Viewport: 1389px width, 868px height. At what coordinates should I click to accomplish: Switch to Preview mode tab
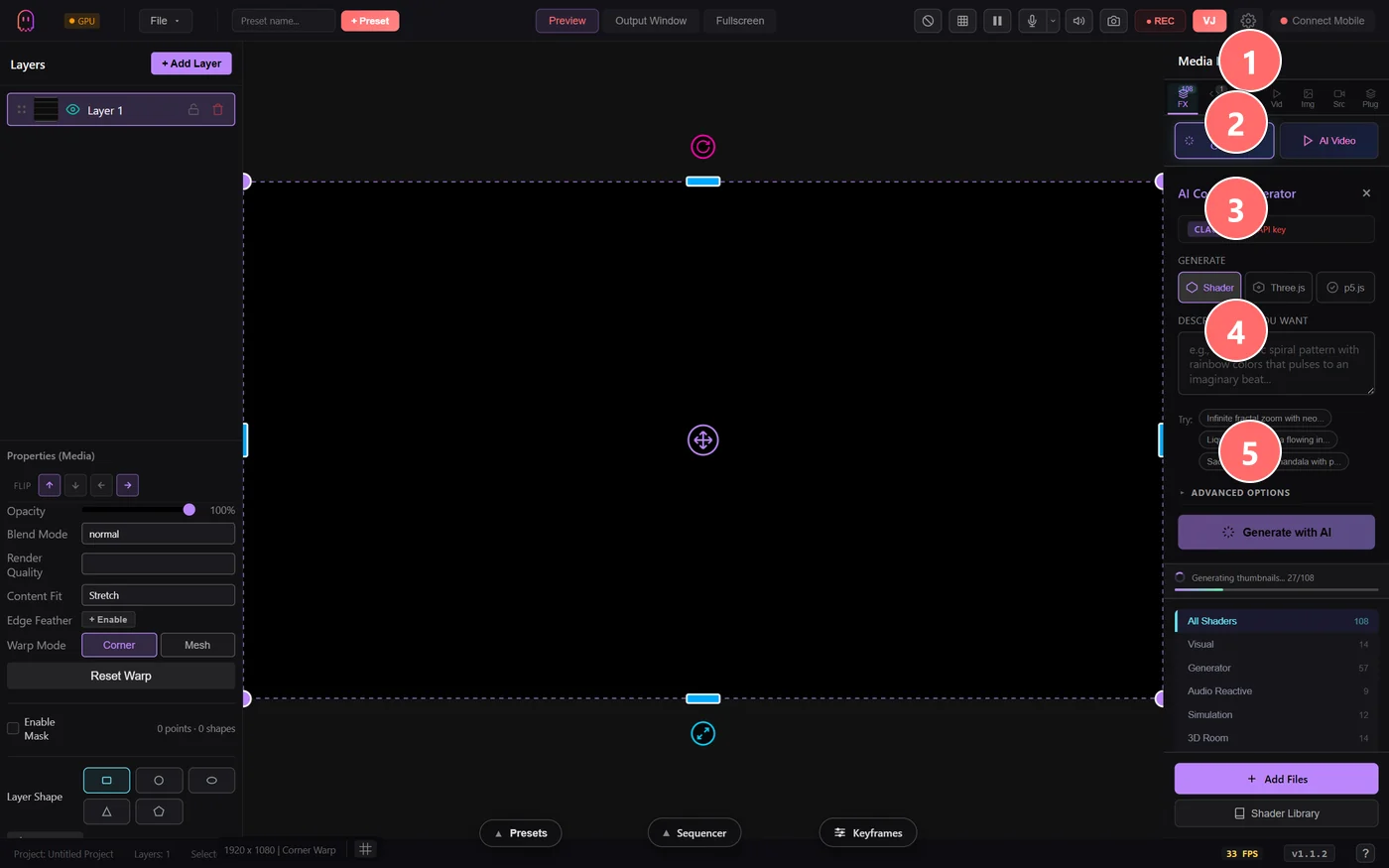pos(568,21)
